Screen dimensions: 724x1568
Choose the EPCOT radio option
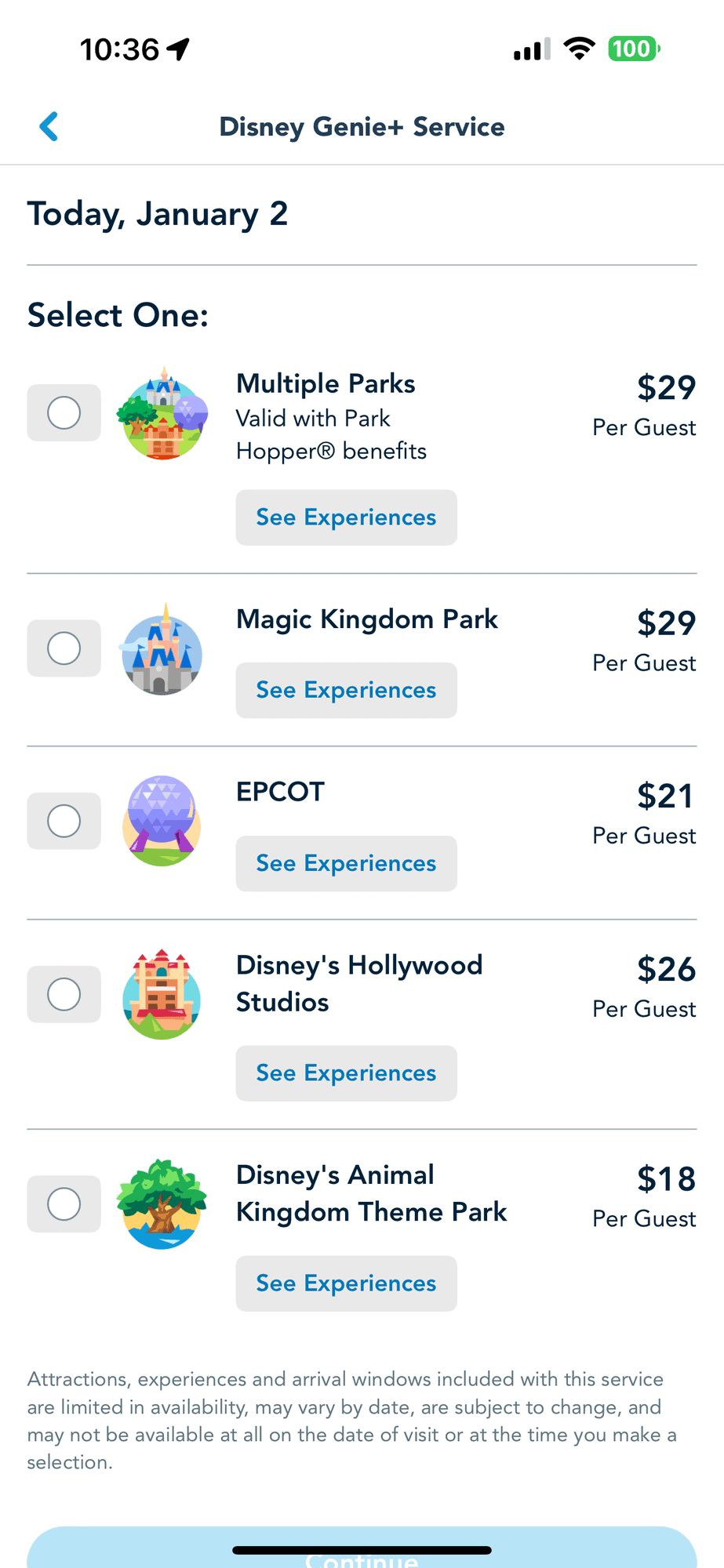point(64,821)
